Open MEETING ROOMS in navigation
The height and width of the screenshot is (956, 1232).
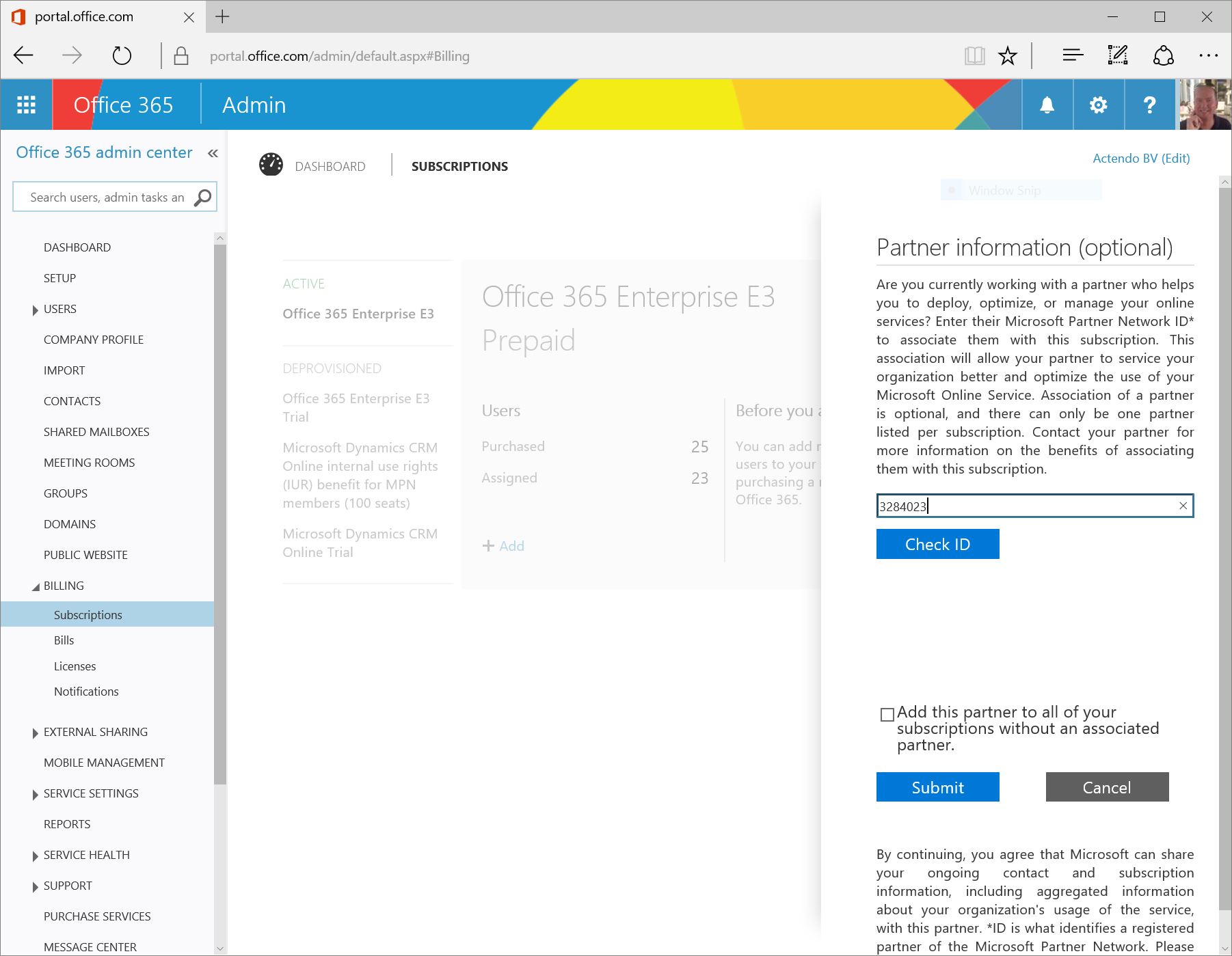(90, 463)
